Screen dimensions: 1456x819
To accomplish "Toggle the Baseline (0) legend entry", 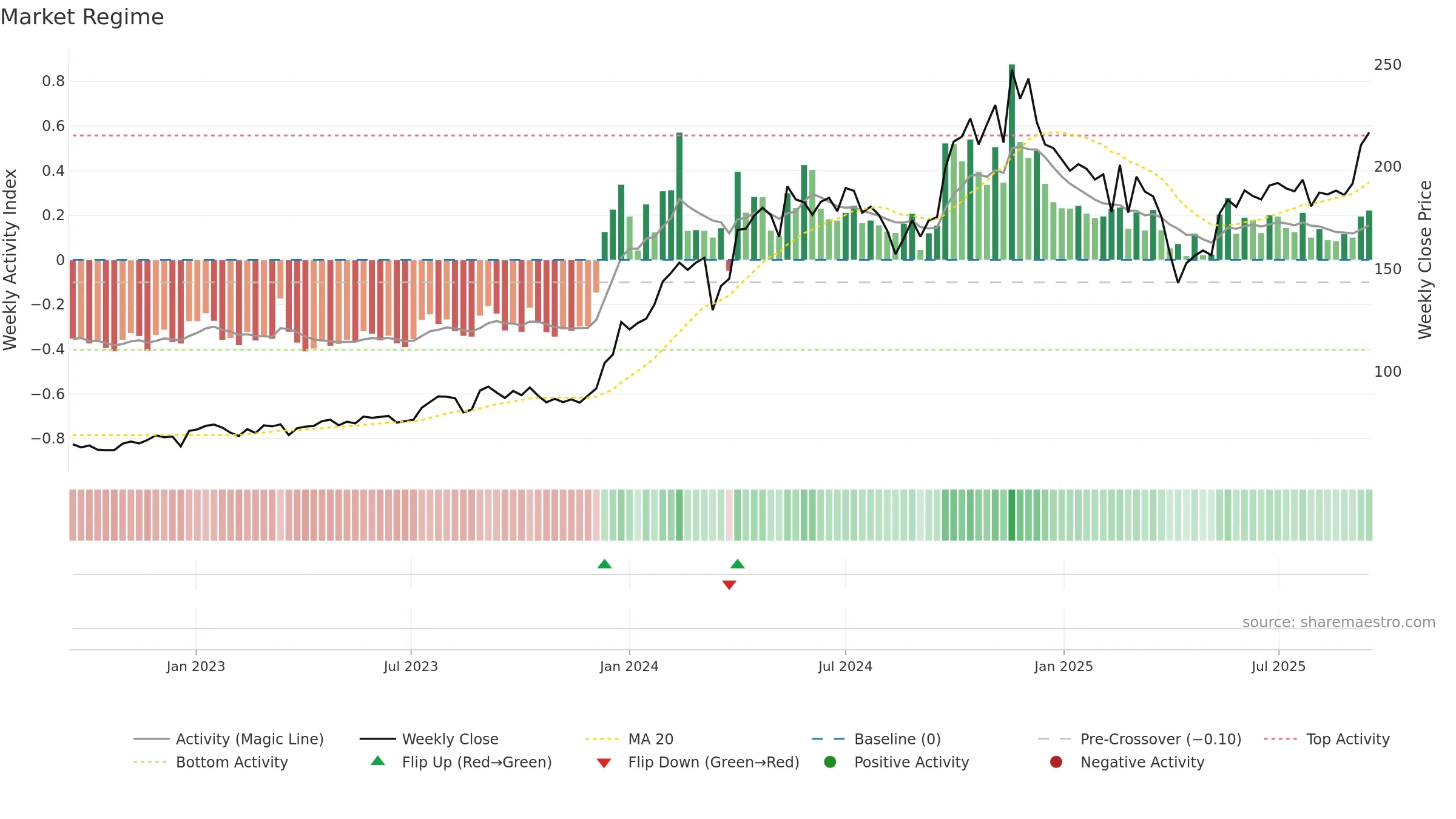I will coord(876,739).
